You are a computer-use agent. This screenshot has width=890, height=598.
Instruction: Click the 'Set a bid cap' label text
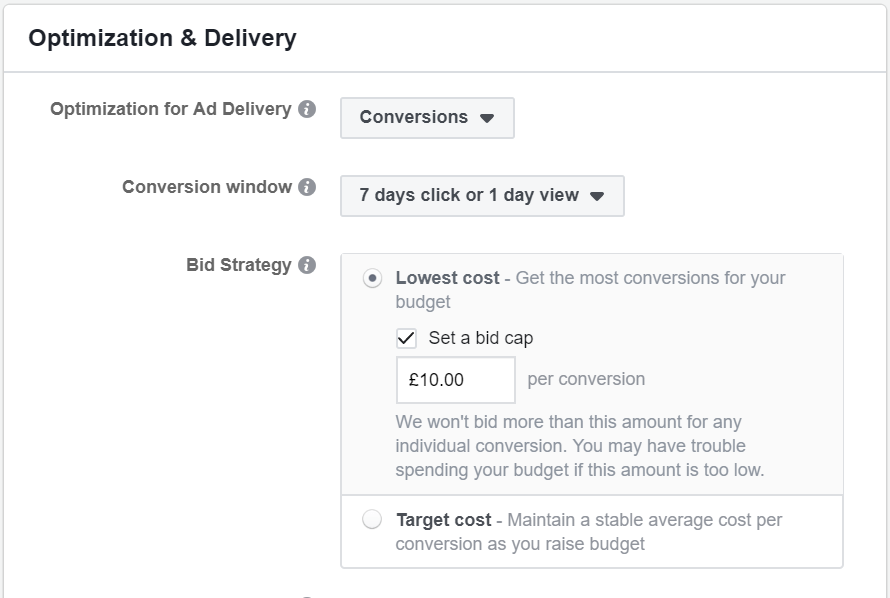pos(481,338)
